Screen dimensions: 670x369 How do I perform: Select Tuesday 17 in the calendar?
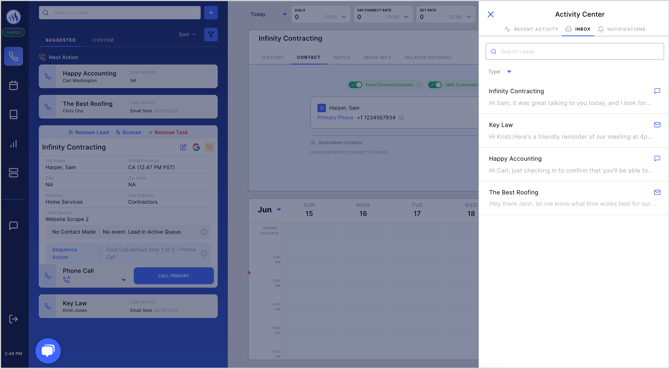point(417,210)
